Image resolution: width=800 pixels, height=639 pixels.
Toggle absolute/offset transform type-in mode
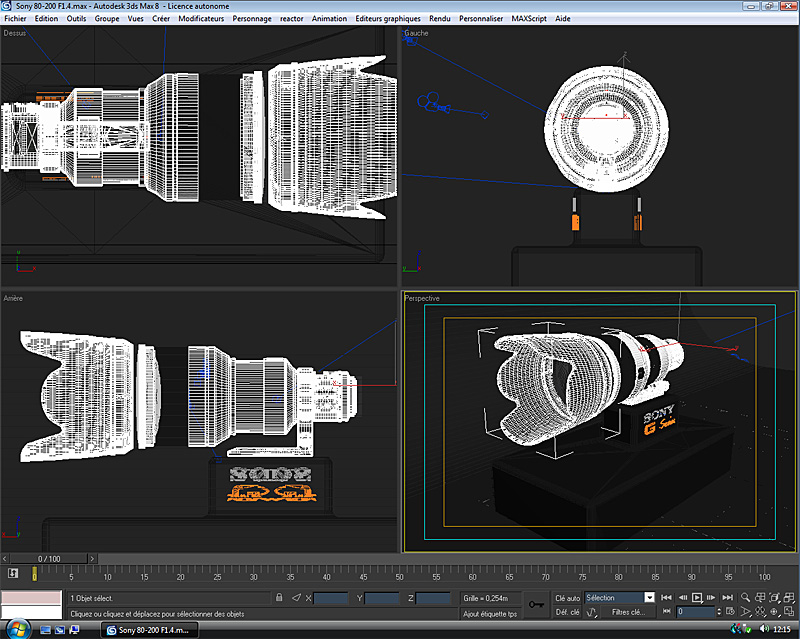296,597
